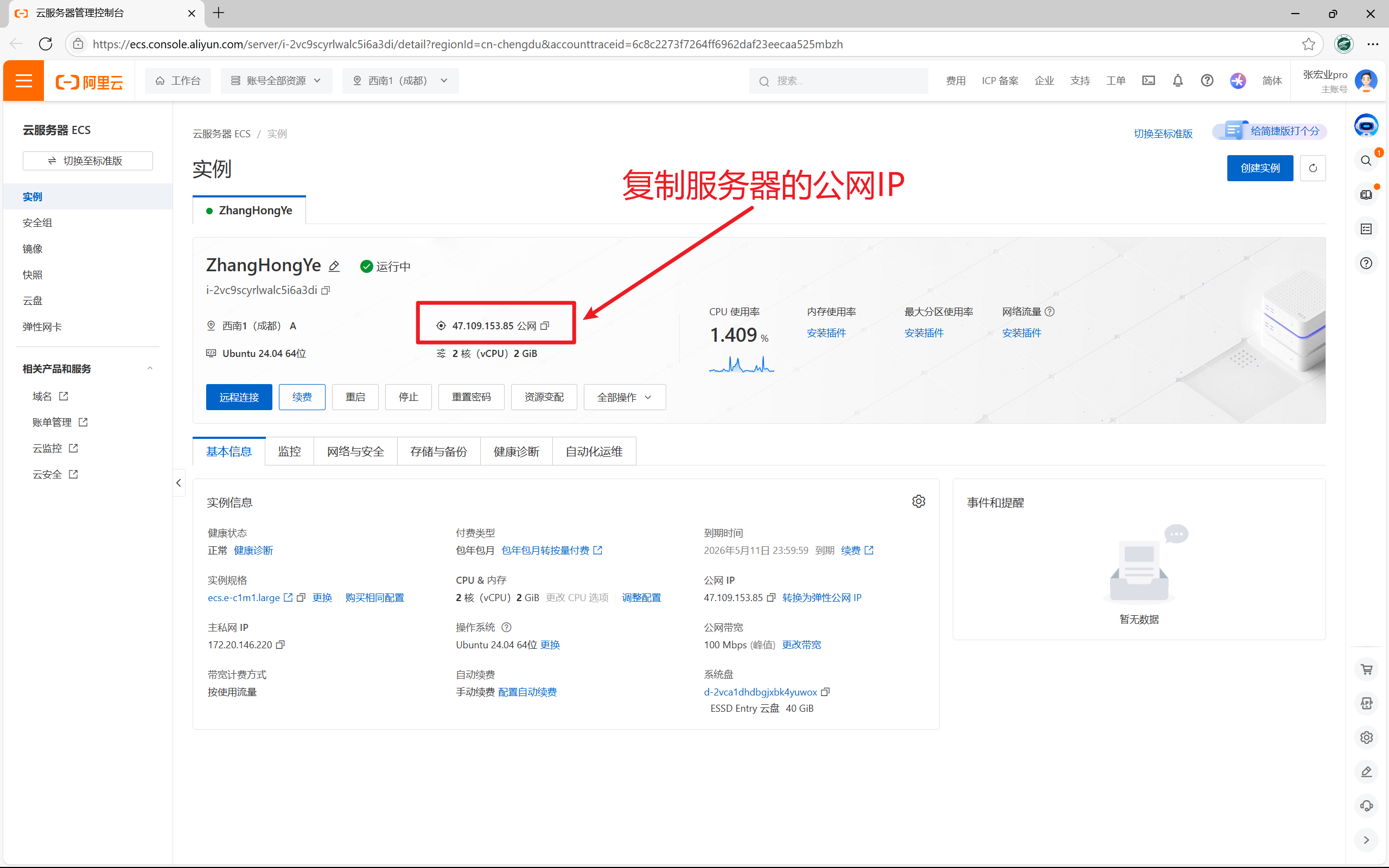
Task: Copy the private IP 172.20.146.220
Action: click(280, 644)
